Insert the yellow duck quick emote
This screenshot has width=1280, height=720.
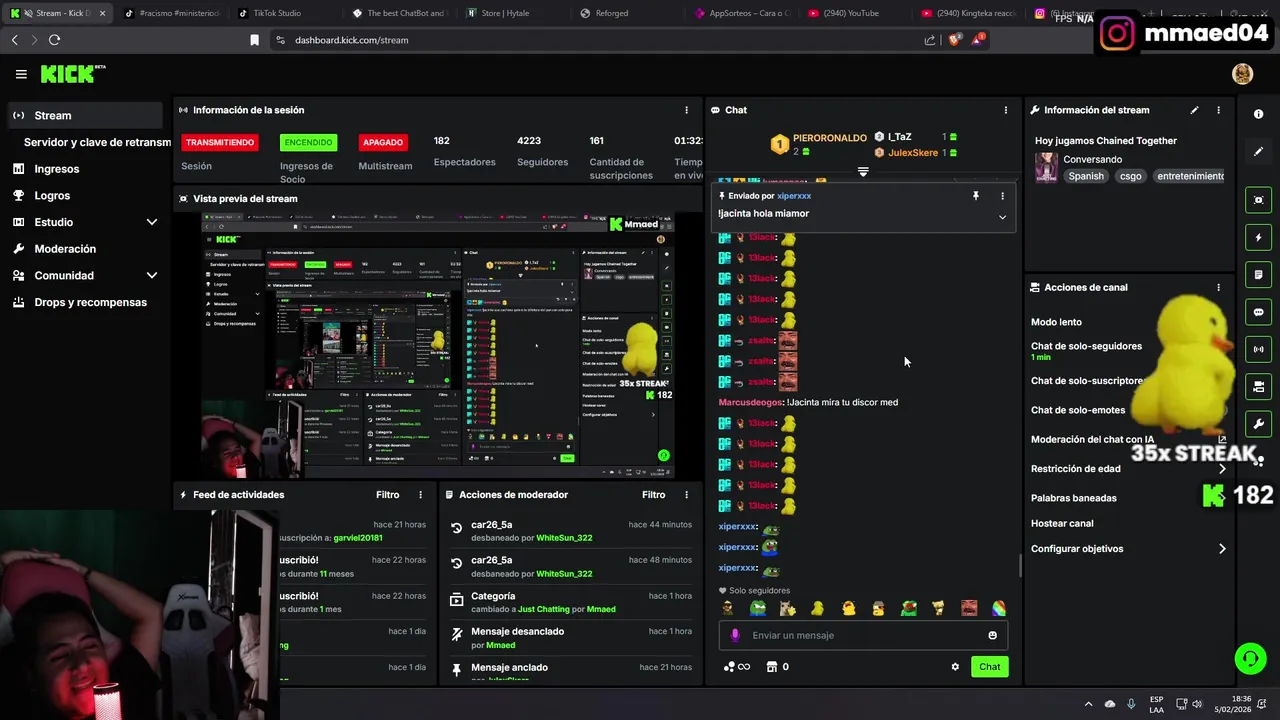[818, 608]
